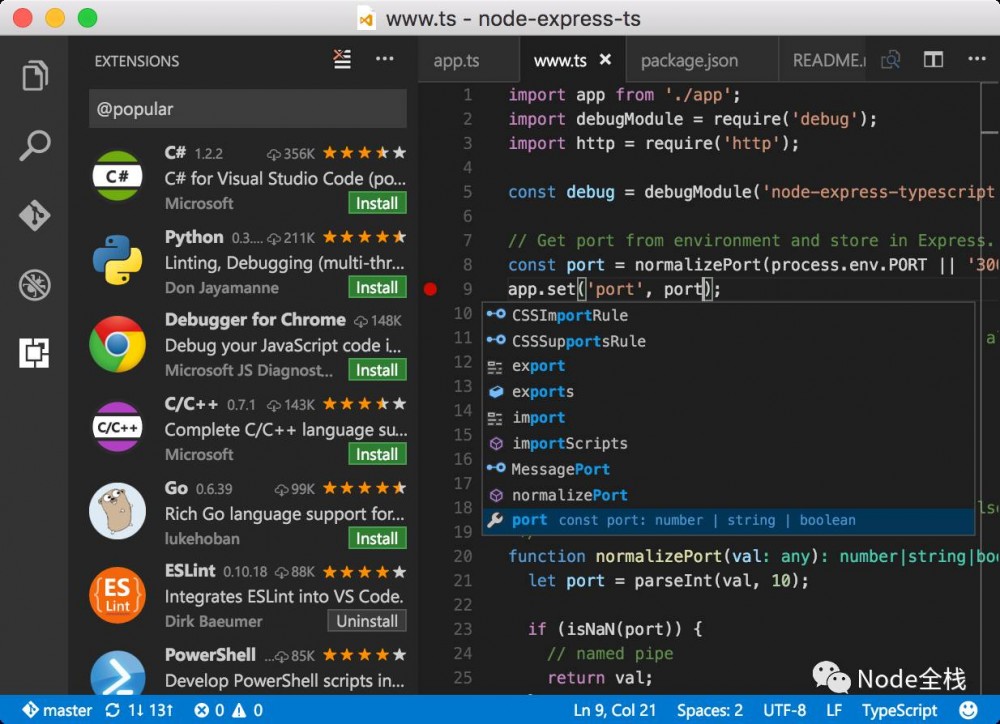Open the Explorer view in the activity bar
Screen dimensions: 1000x724
pos(36,75)
